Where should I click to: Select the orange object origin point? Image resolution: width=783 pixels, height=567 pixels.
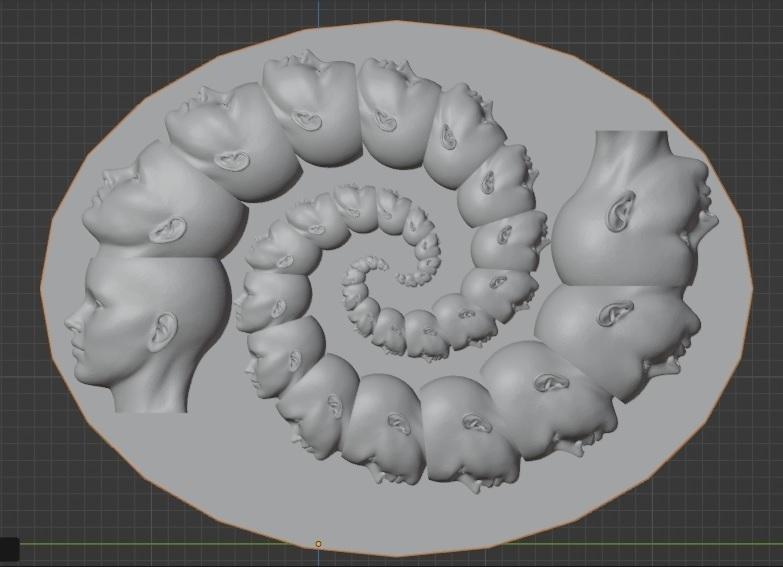pyautogui.click(x=318, y=544)
